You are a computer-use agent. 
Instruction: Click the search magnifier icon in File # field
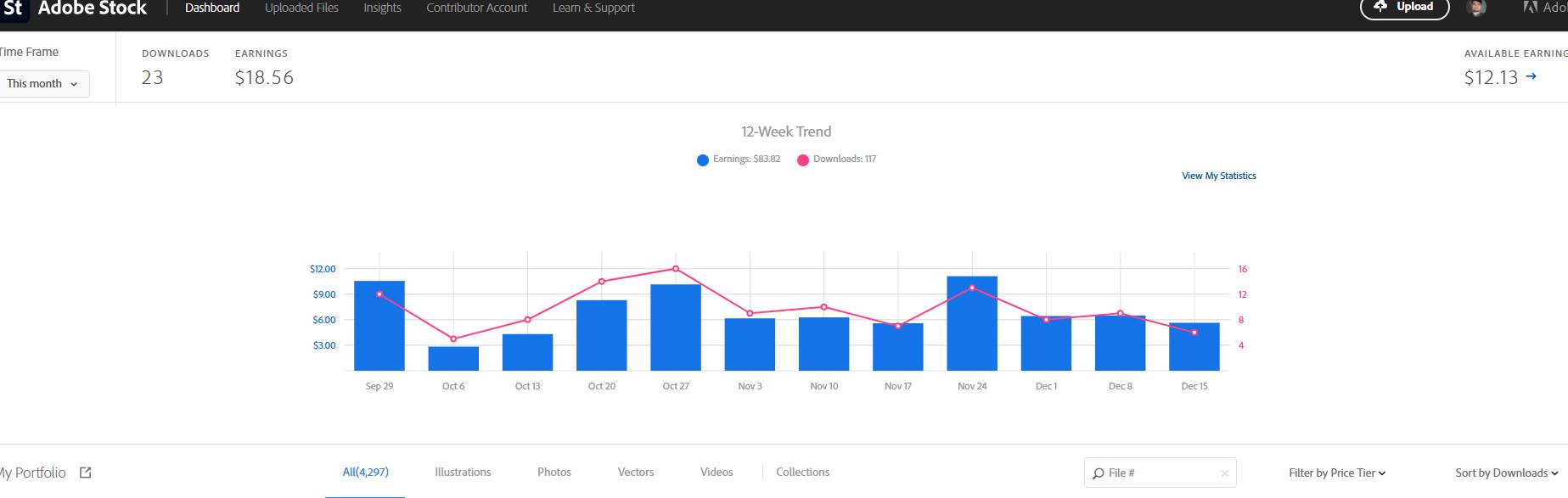(1098, 473)
